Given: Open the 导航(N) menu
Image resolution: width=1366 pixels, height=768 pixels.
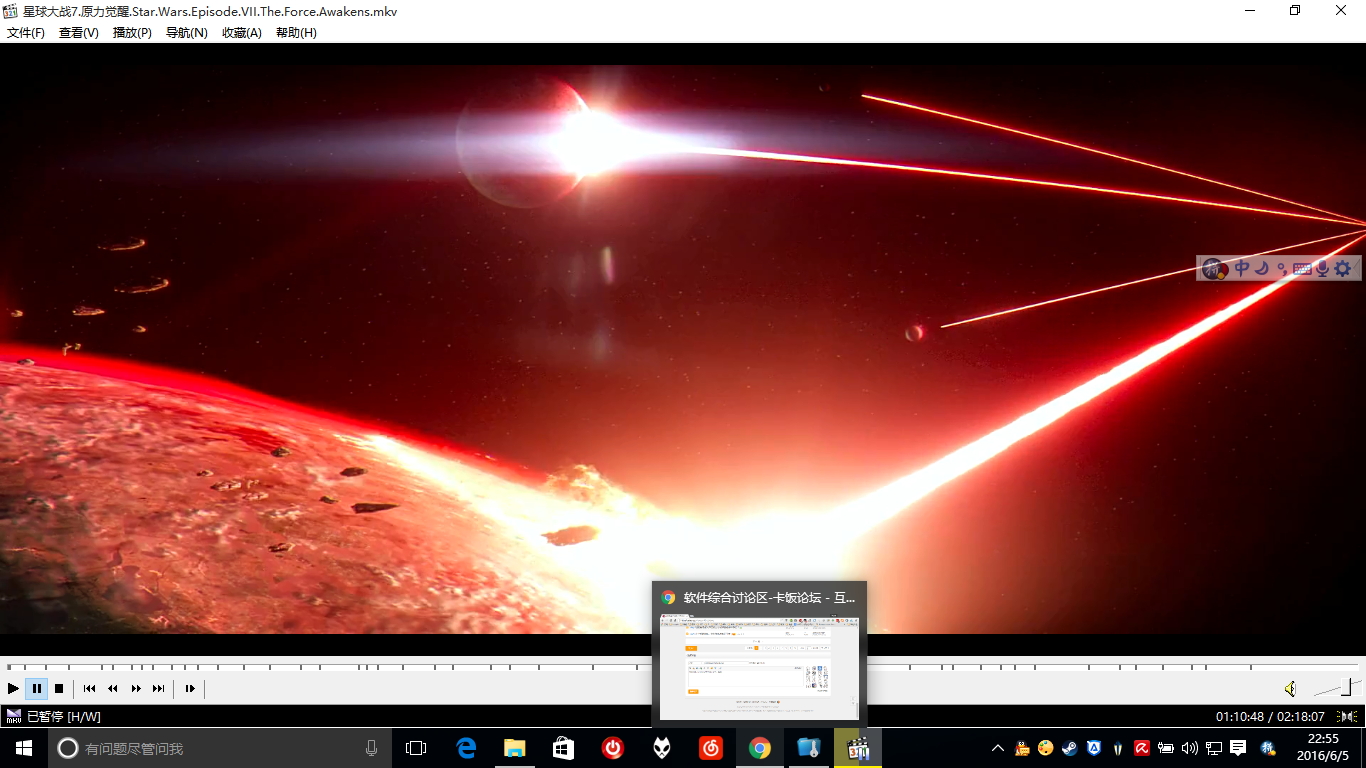Looking at the screenshot, I should [186, 32].
